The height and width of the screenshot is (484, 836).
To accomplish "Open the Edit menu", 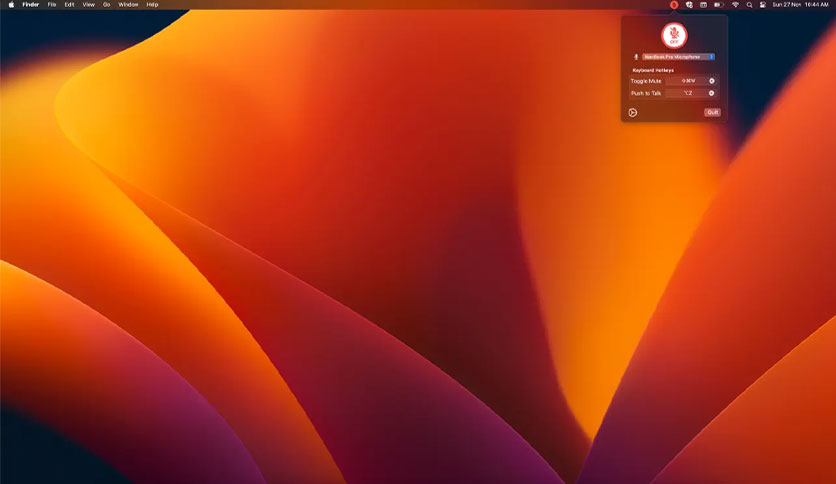I will 69,5.
